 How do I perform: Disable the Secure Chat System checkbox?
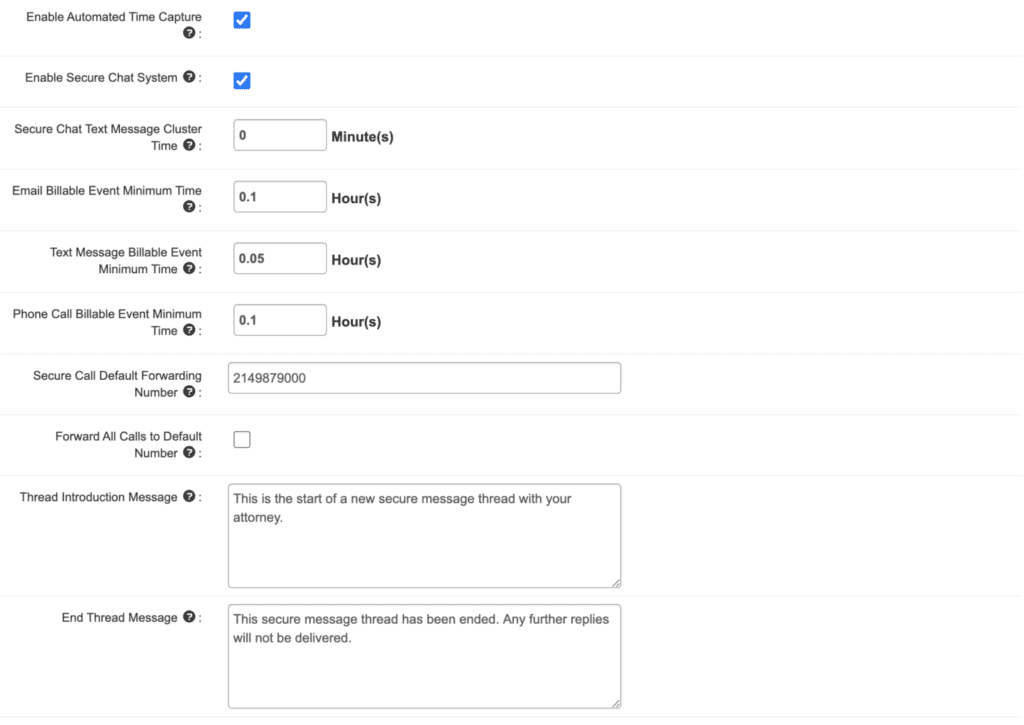point(242,80)
